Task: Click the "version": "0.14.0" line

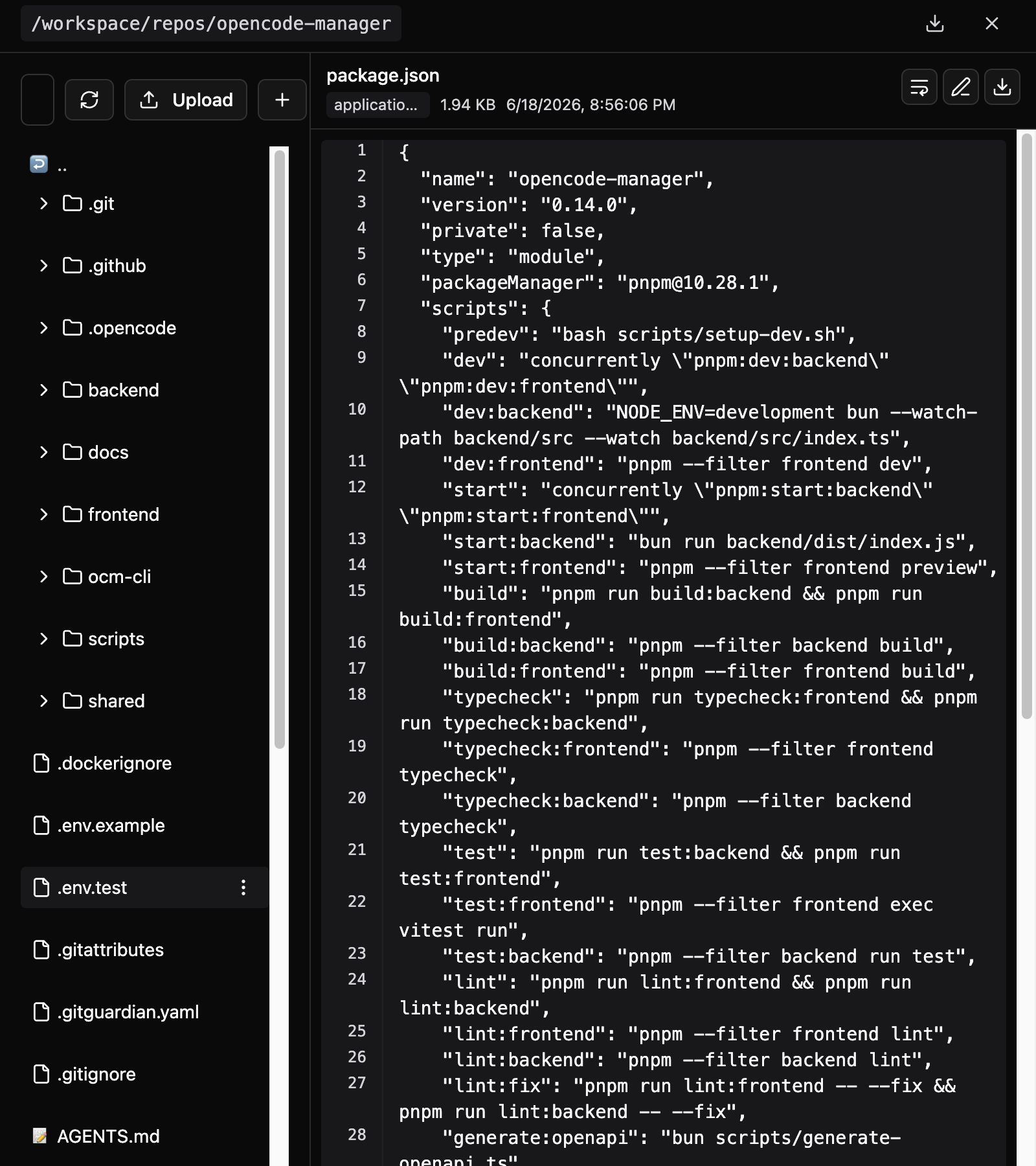Action: click(528, 205)
